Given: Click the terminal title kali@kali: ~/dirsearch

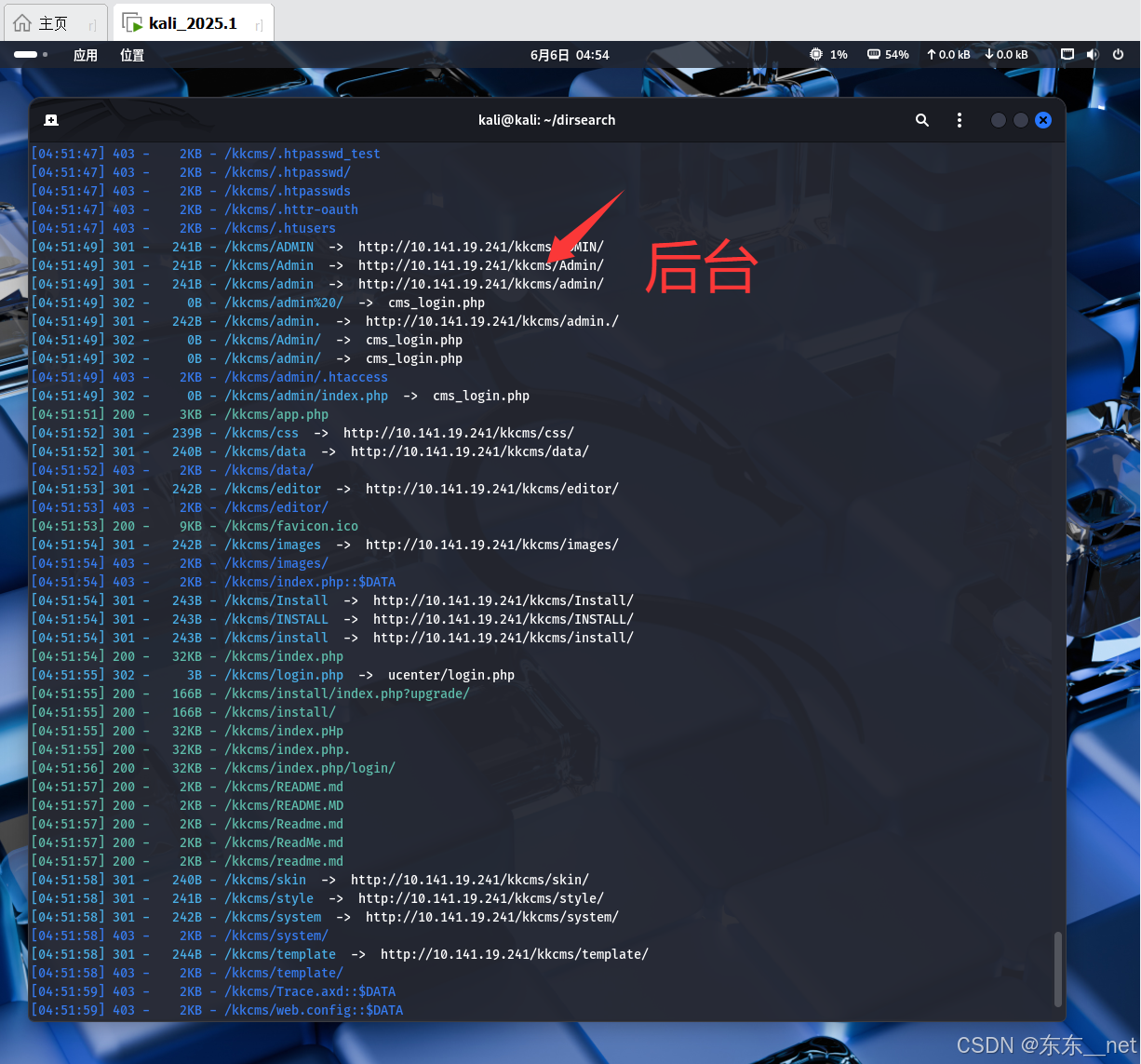Looking at the screenshot, I should (547, 120).
